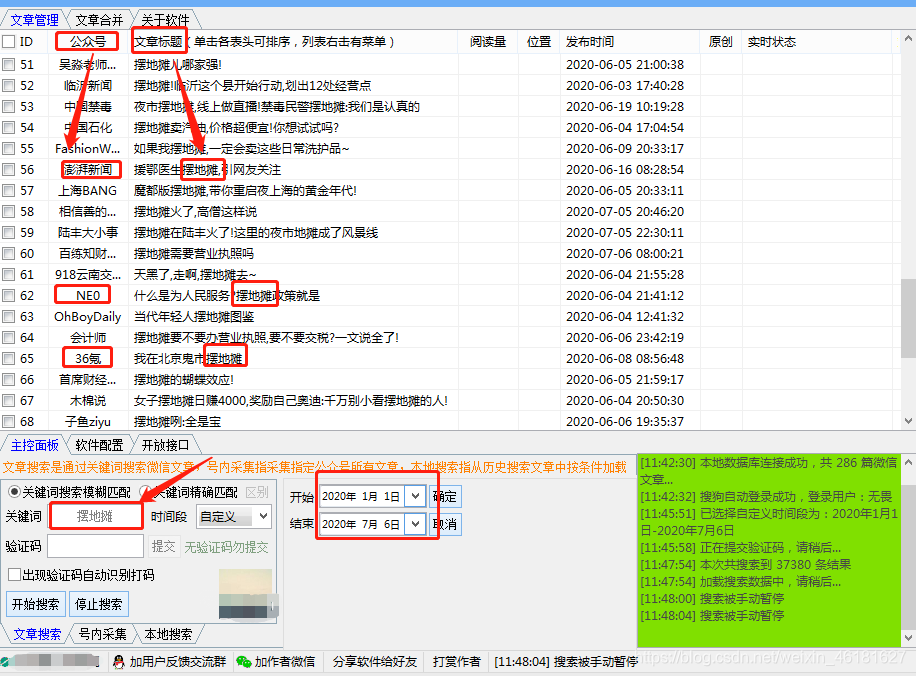The width and height of the screenshot is (916, 676).
Task: Switch to 文章管理 tab
Action: tap(34, 20)
